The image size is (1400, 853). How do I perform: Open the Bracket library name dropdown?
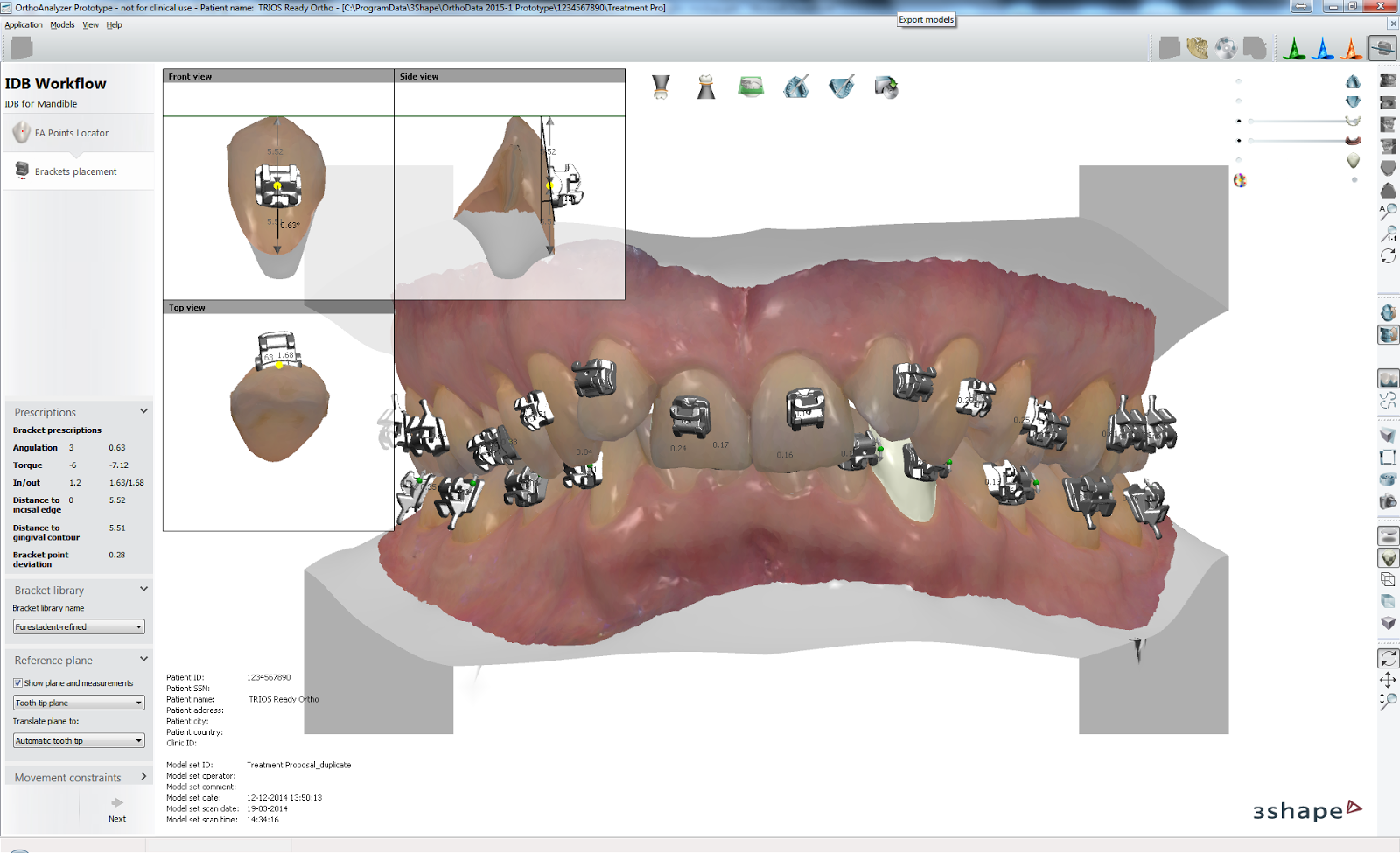pos(79,627)
